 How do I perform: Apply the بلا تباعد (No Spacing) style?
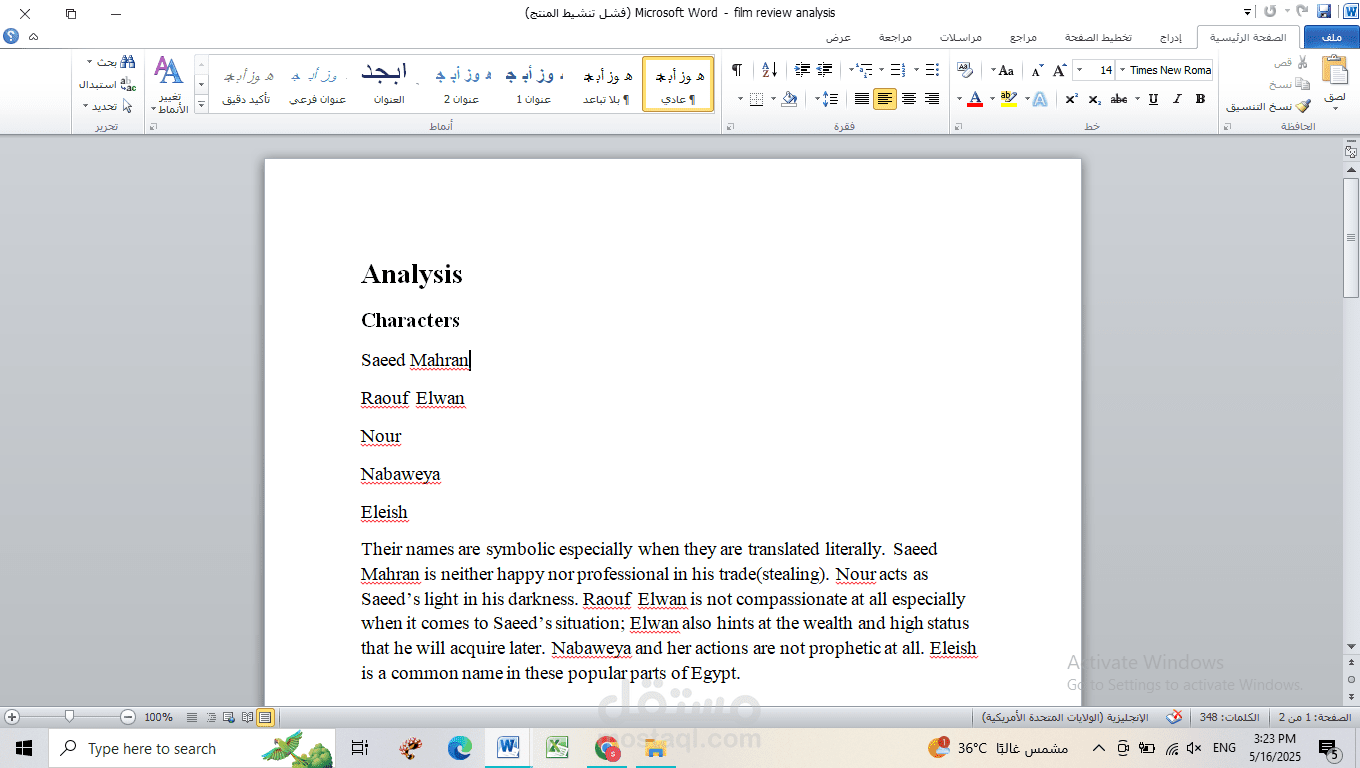click(x=606, y=84)
